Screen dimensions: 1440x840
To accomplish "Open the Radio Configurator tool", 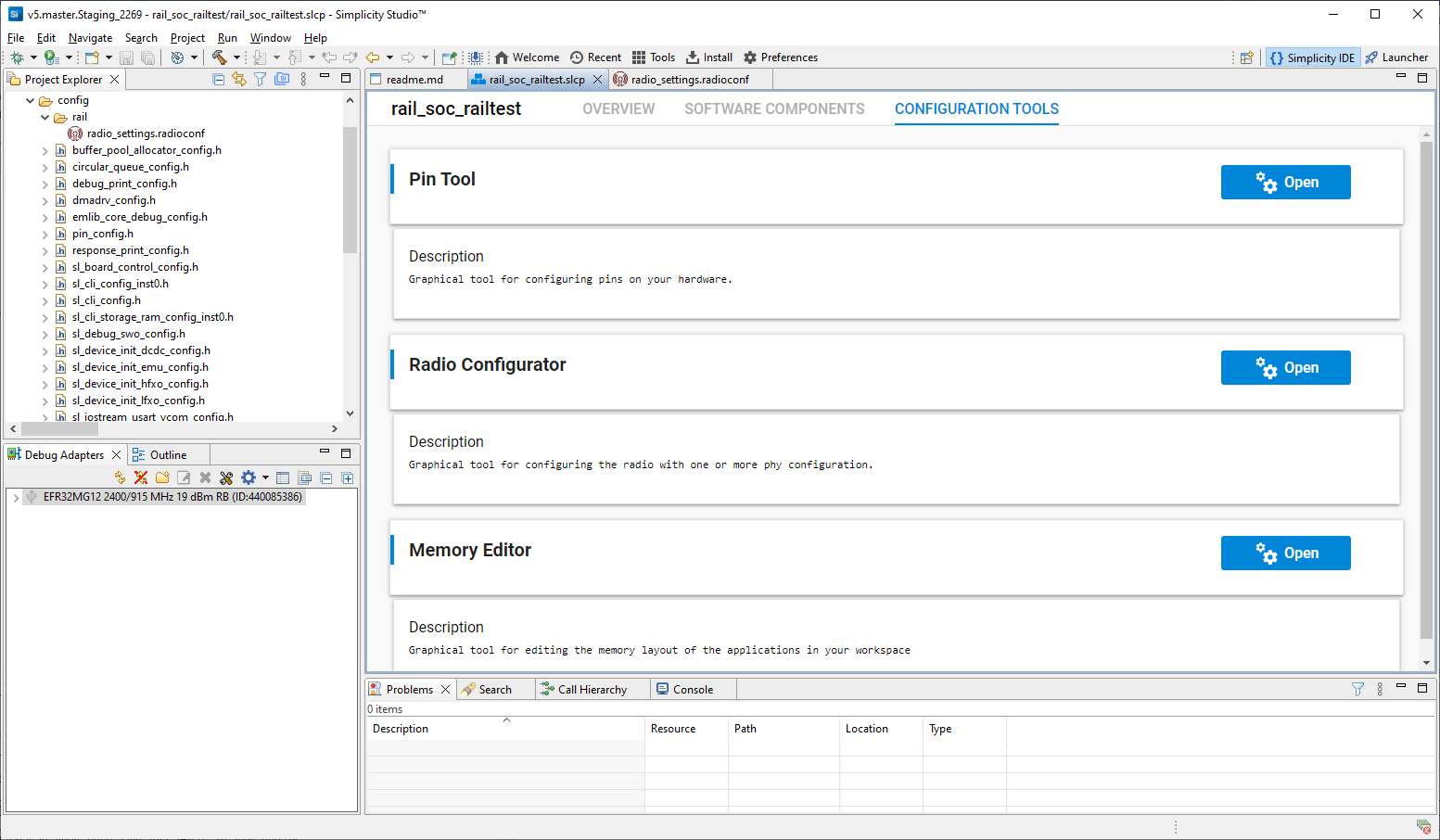I will pos(1285,368).
